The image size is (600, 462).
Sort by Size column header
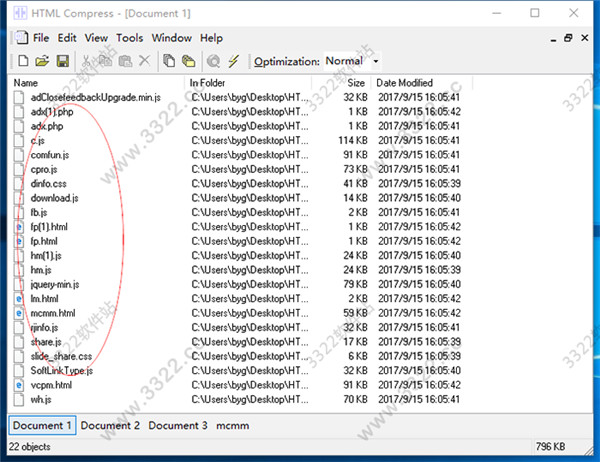(x=342, y=83)
